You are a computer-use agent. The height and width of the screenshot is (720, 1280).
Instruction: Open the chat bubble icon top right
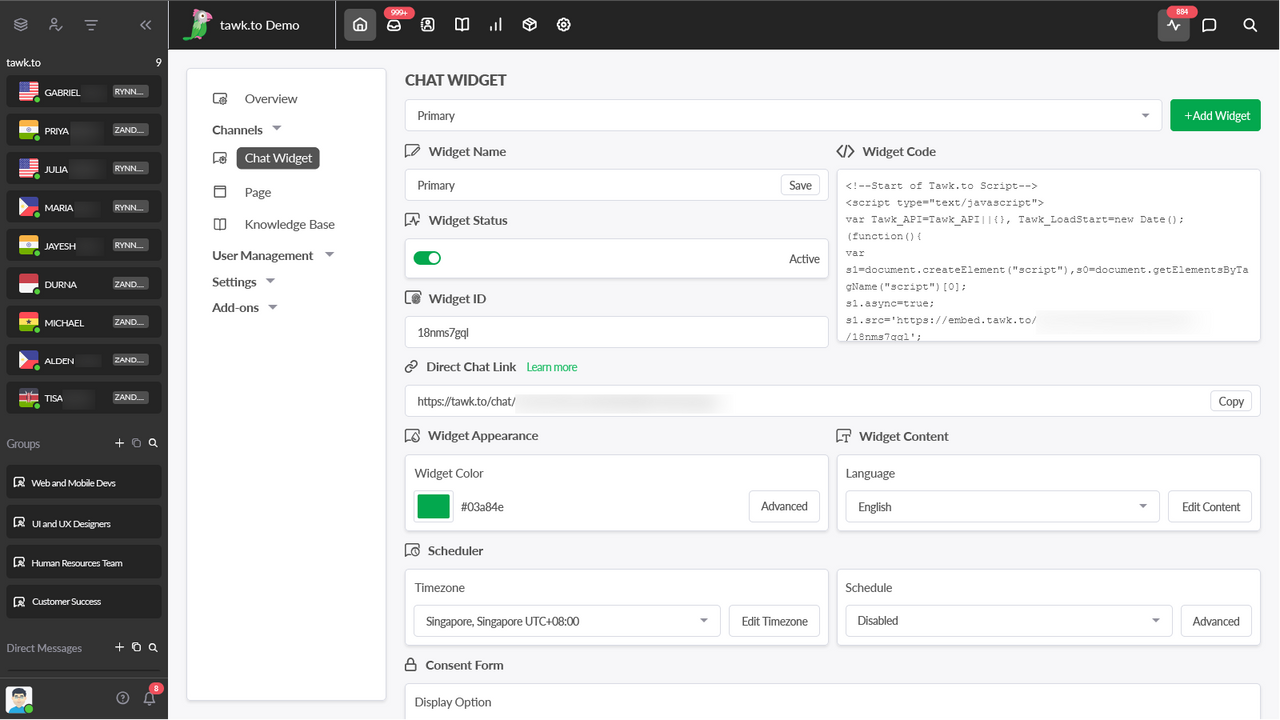[x=1210, y=25]
